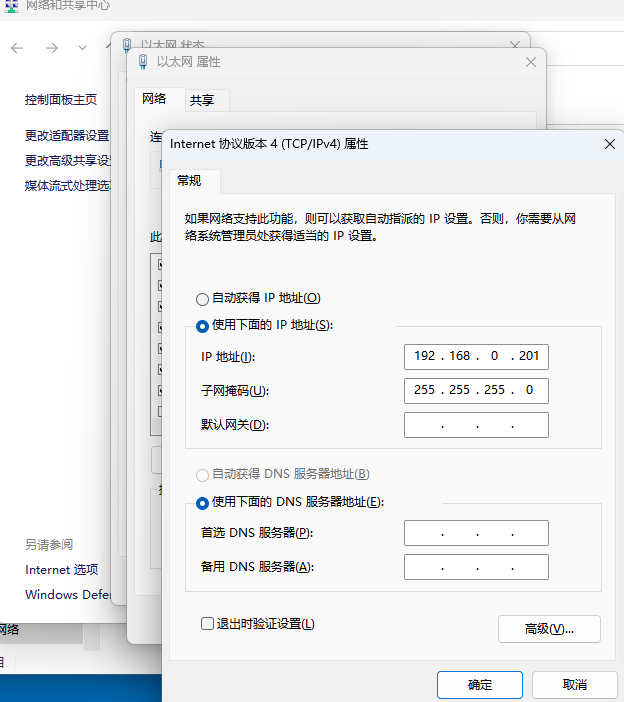Screen dimensions: 624x702
Task: Click the 网络和共享中心 title bar icon
Action: pos(12,5)
